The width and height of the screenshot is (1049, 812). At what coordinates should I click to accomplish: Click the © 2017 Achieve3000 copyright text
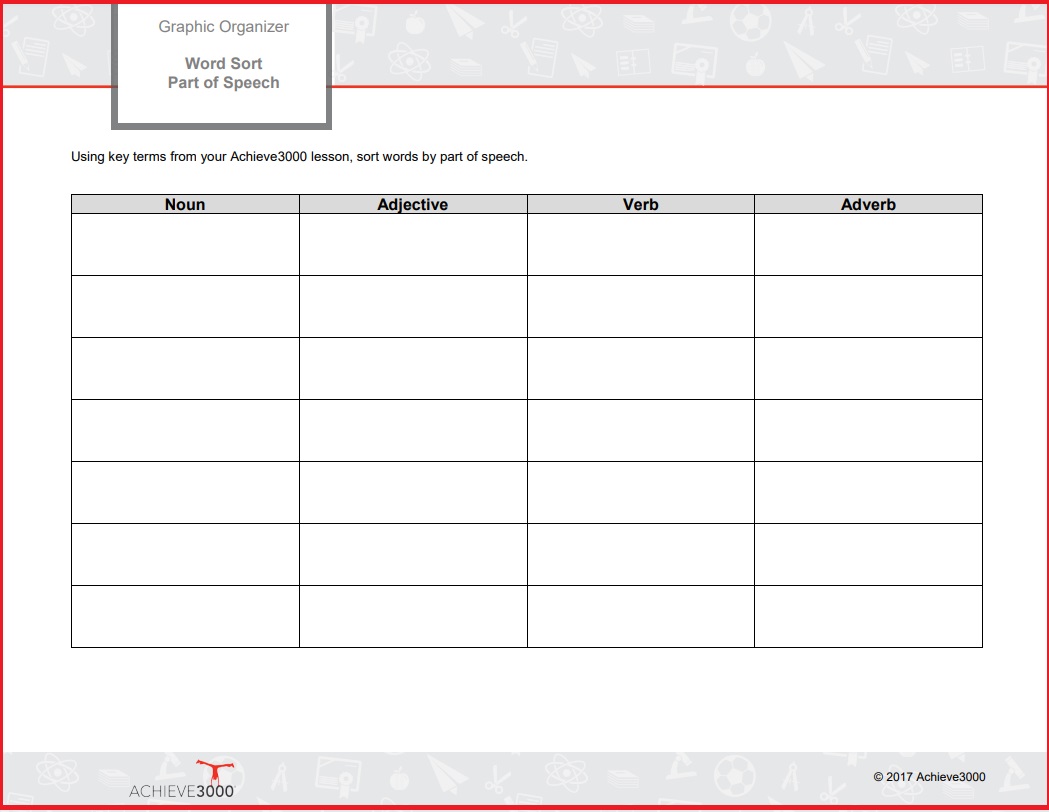tap(929, 777)
